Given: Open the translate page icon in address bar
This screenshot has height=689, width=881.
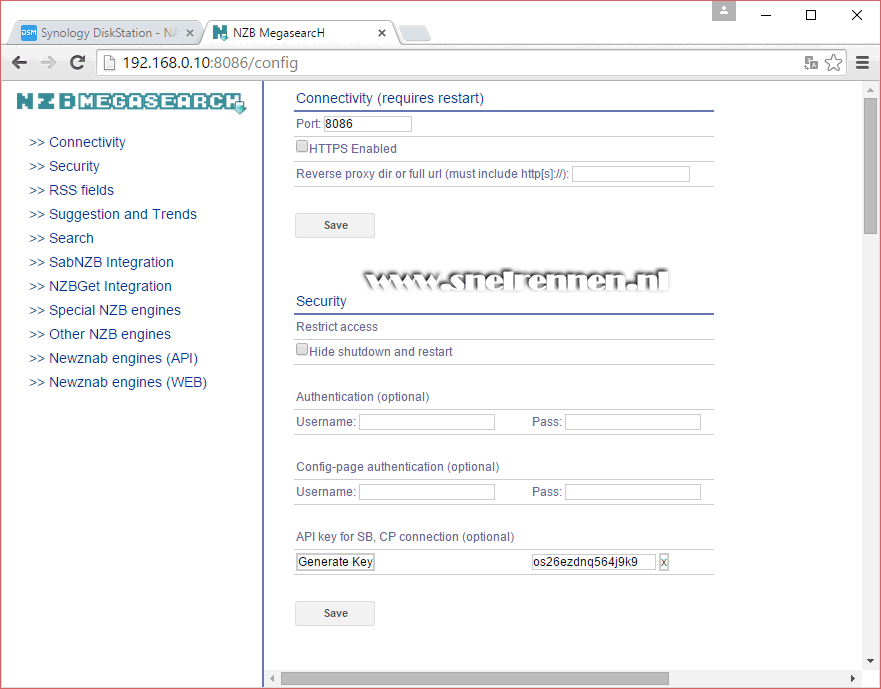Looking at the screenshot, I should pos(811,62).
